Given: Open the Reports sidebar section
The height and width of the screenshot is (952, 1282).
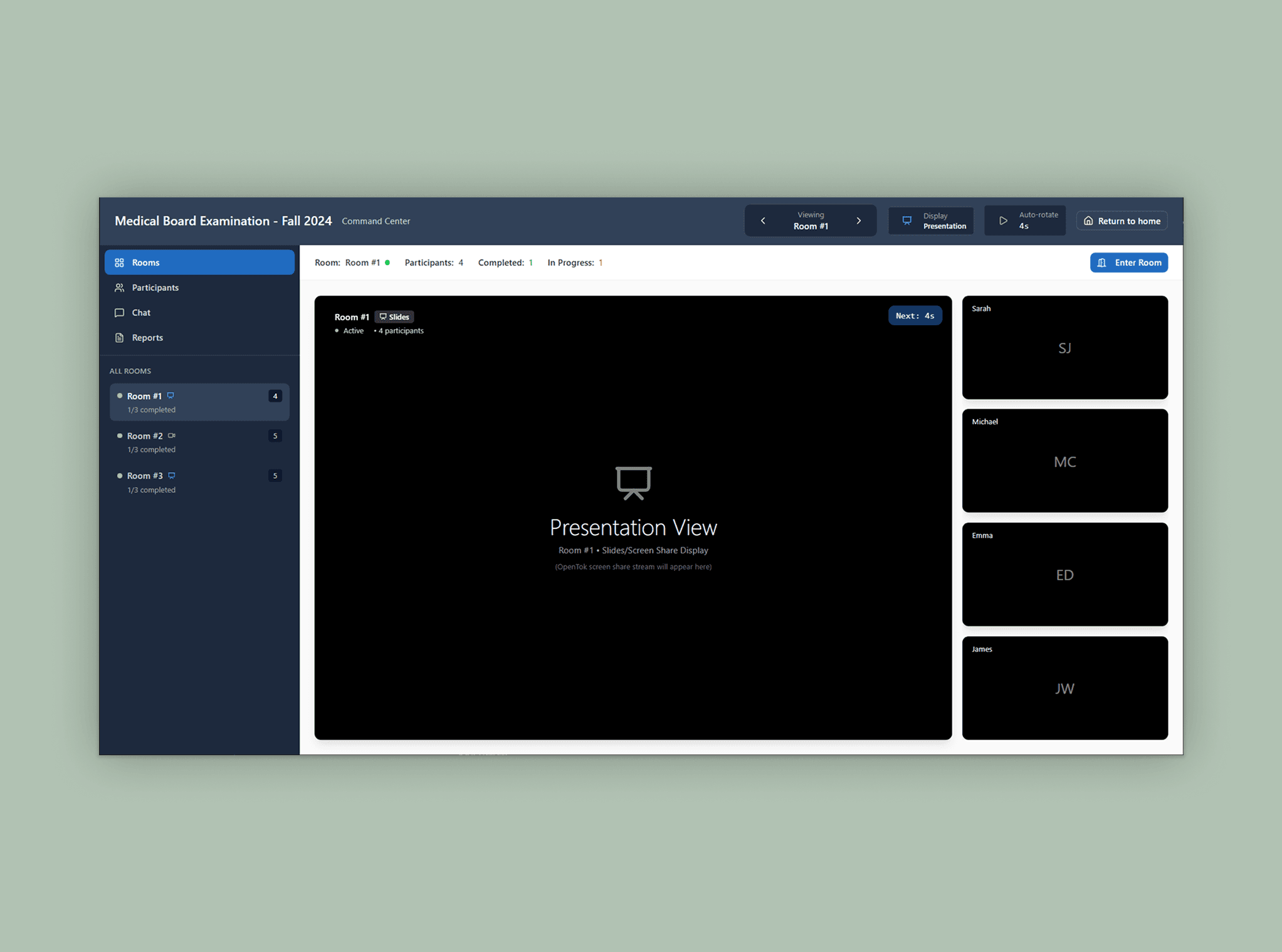Looking at the screenshot, I should [199, 337].
